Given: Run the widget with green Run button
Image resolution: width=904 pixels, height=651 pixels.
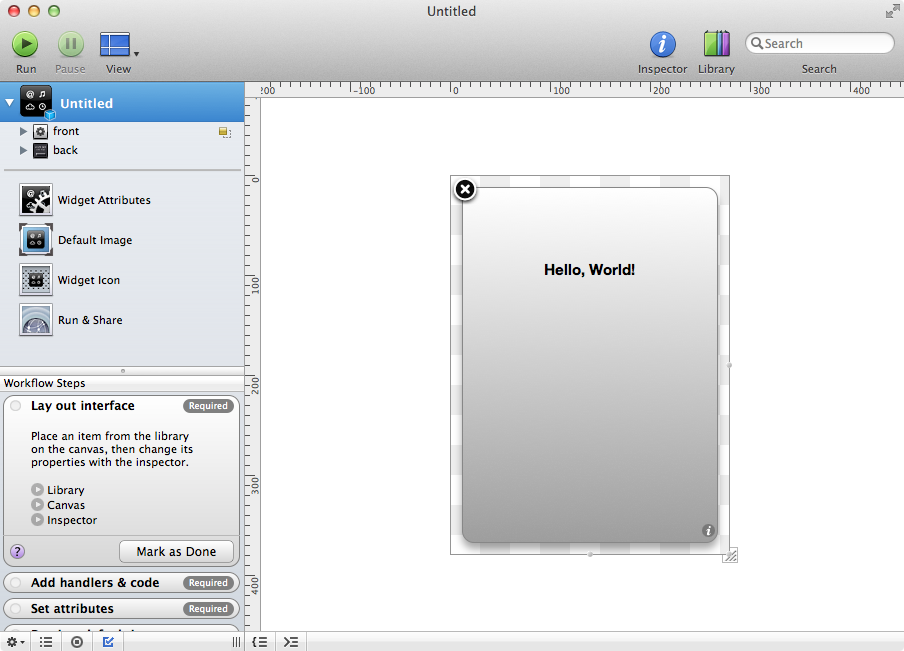Looking at the screenshot, I should 25,44.
